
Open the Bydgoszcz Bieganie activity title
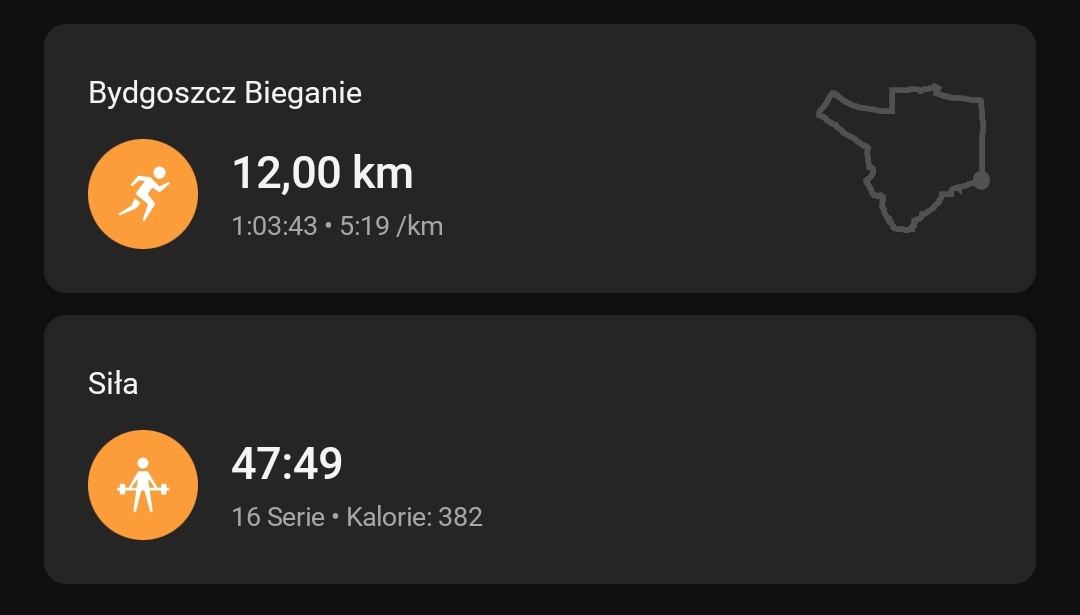(x=225, y=93)
